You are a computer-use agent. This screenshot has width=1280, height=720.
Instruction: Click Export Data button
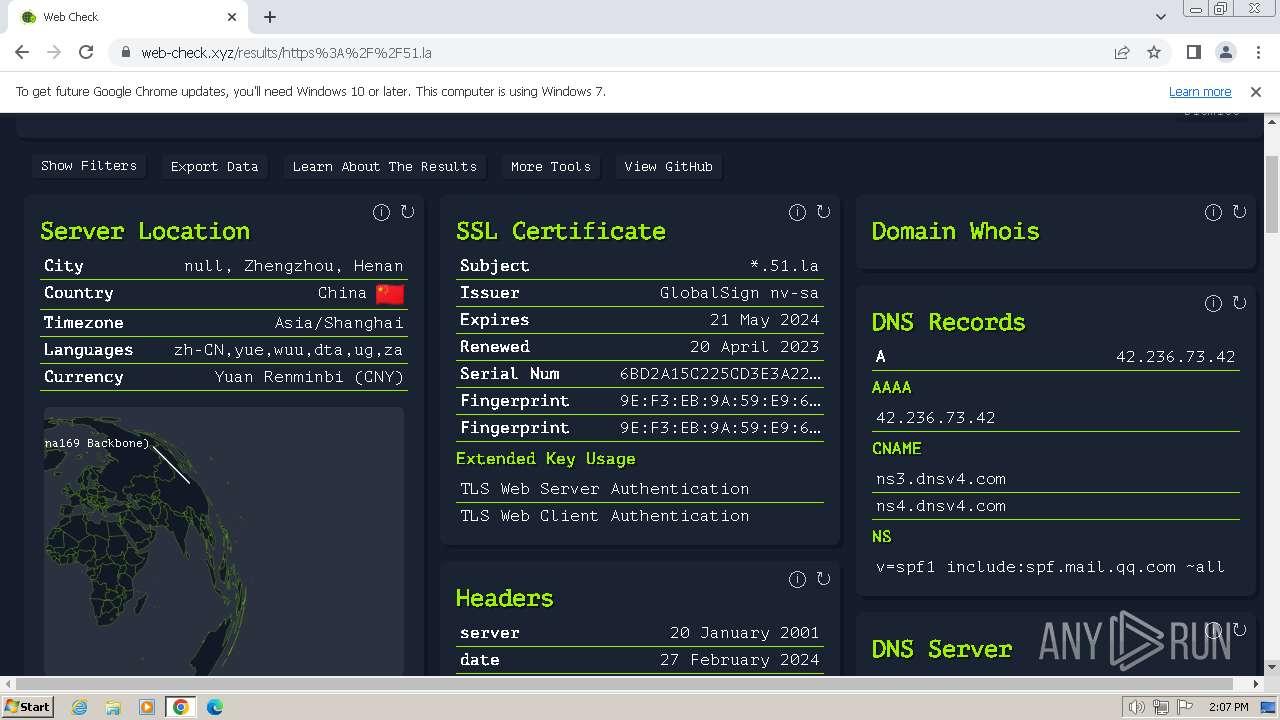[x=214, y=167]
